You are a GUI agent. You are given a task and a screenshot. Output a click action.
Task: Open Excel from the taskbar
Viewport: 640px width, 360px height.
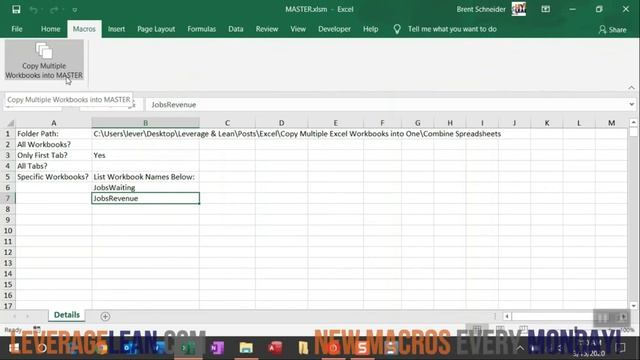click(x=188, y=348)
